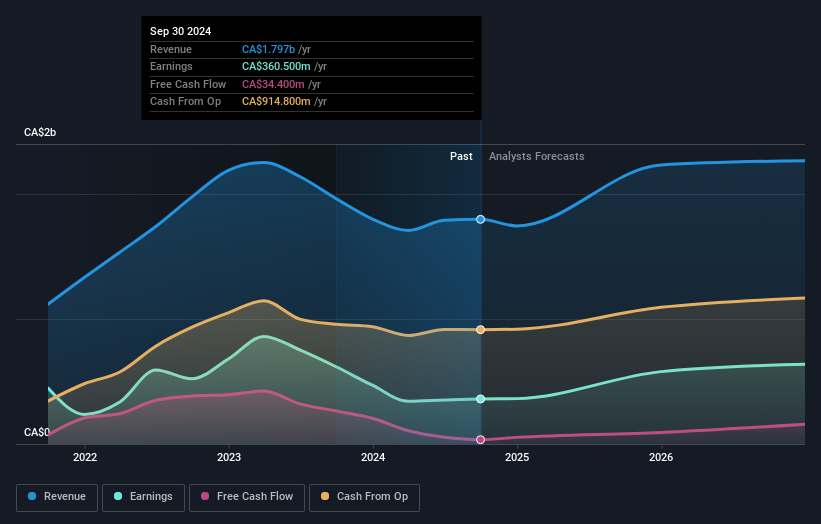This screenshot has height=524, width=821.
Task: Click the Free Cash Flow row label in tooltip
Action: (x=188, y=84)
